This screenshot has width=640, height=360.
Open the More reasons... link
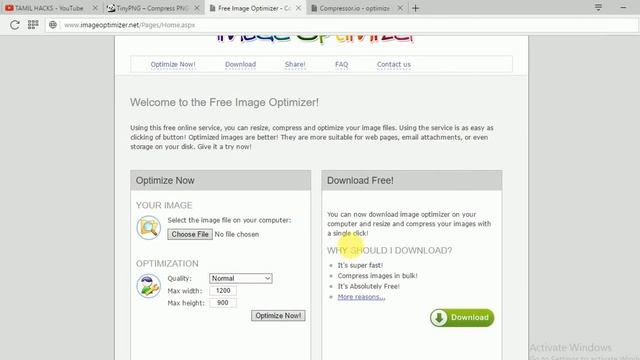(x=361, y=297)
